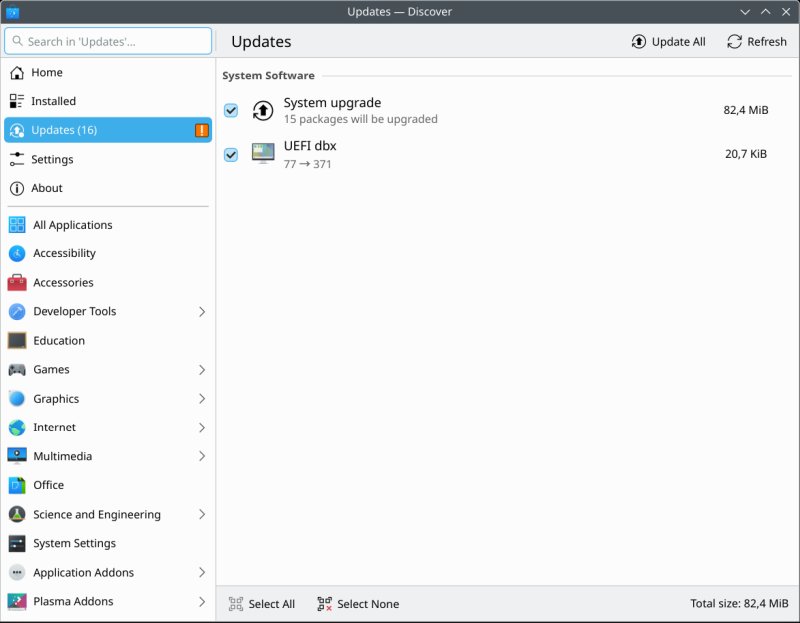
Task: Uncheck the System upgrade checkbox
Action: pyautogui.click(x=231, y=110)
